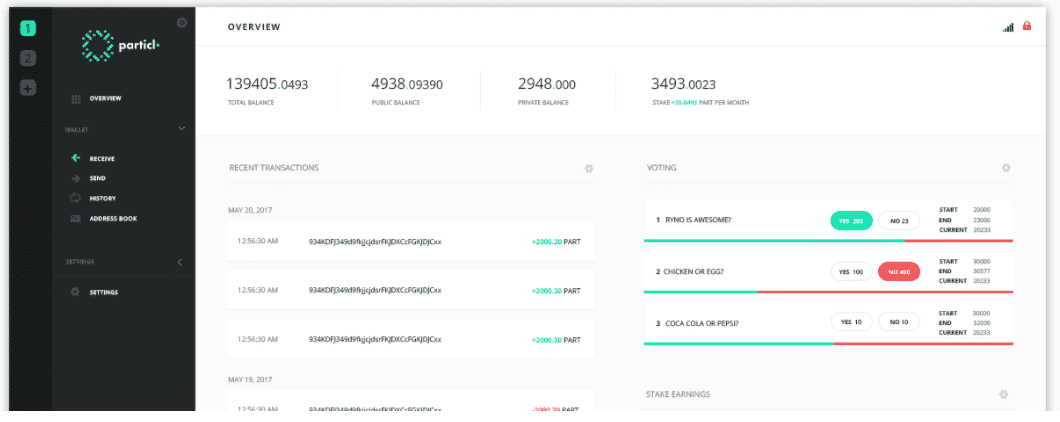Switch to wallet number 2
The image size is (1060, 422).
coord(28,58)
